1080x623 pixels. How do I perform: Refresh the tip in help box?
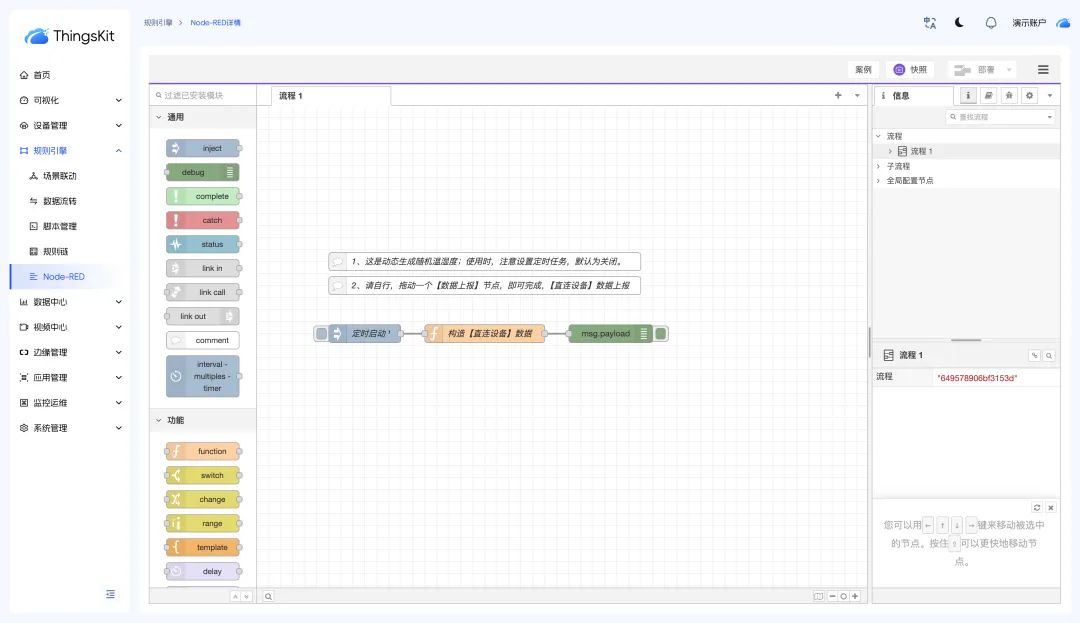point(1037,507)
